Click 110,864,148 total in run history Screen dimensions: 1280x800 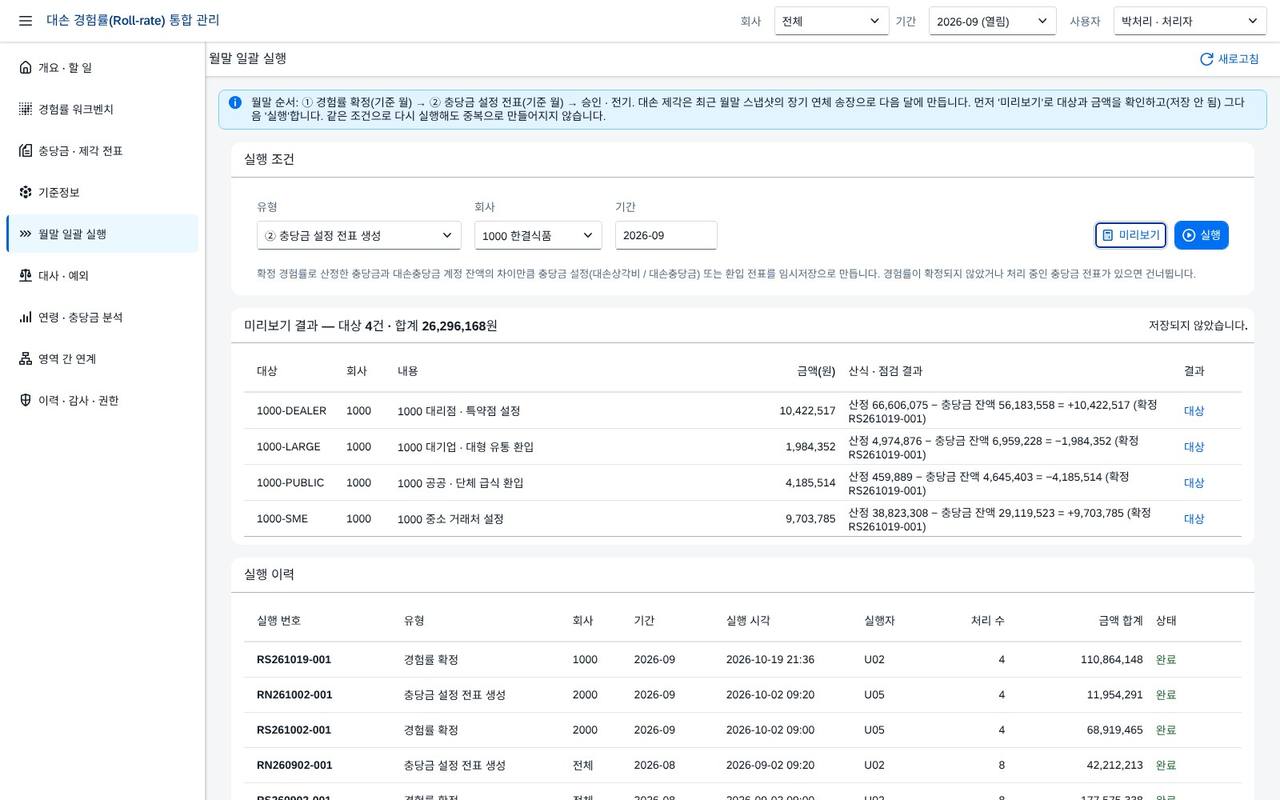[x=1111, y=660]
